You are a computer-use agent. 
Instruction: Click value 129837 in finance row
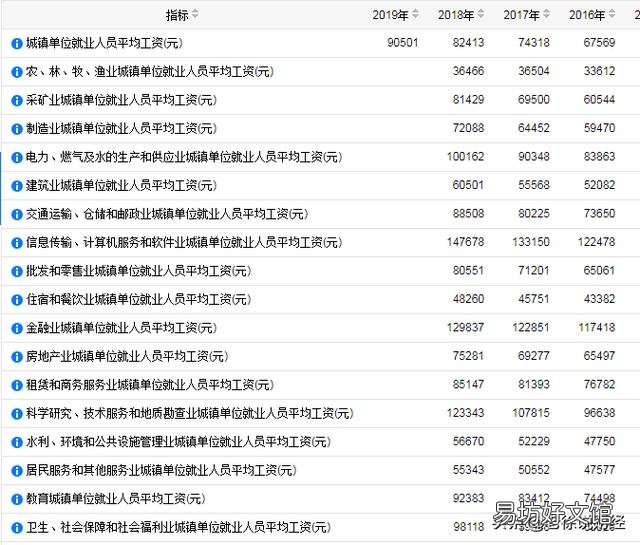(465, 327)
